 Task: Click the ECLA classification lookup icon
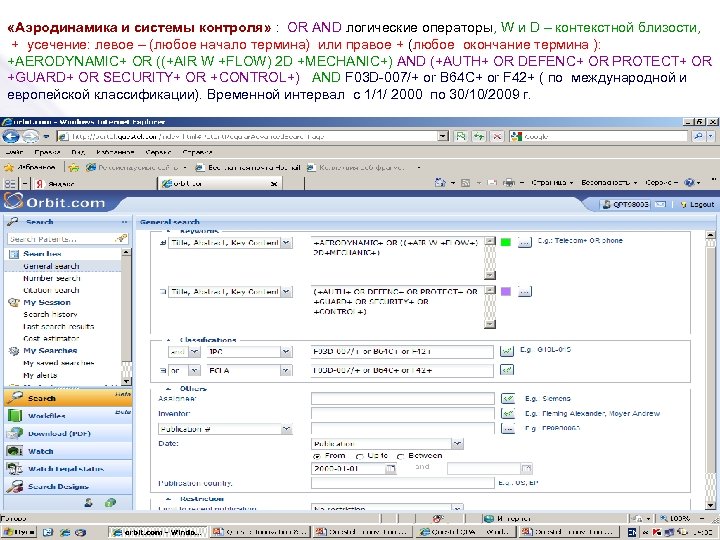click(506, 370)
